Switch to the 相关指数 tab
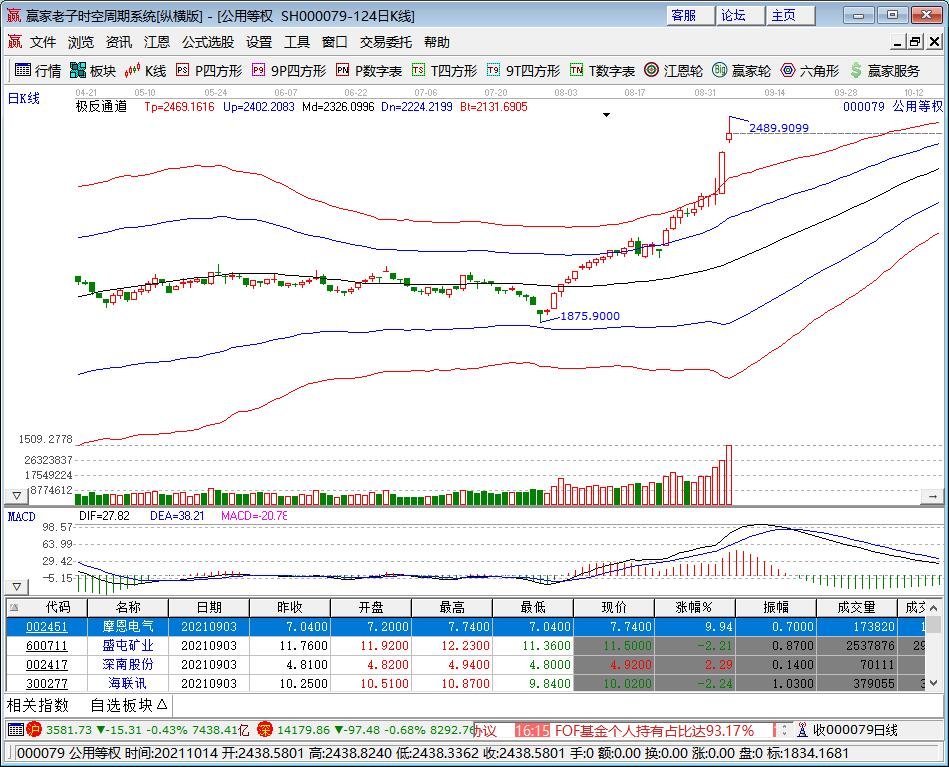Viewport: 949px width, 767px height. 38,705
